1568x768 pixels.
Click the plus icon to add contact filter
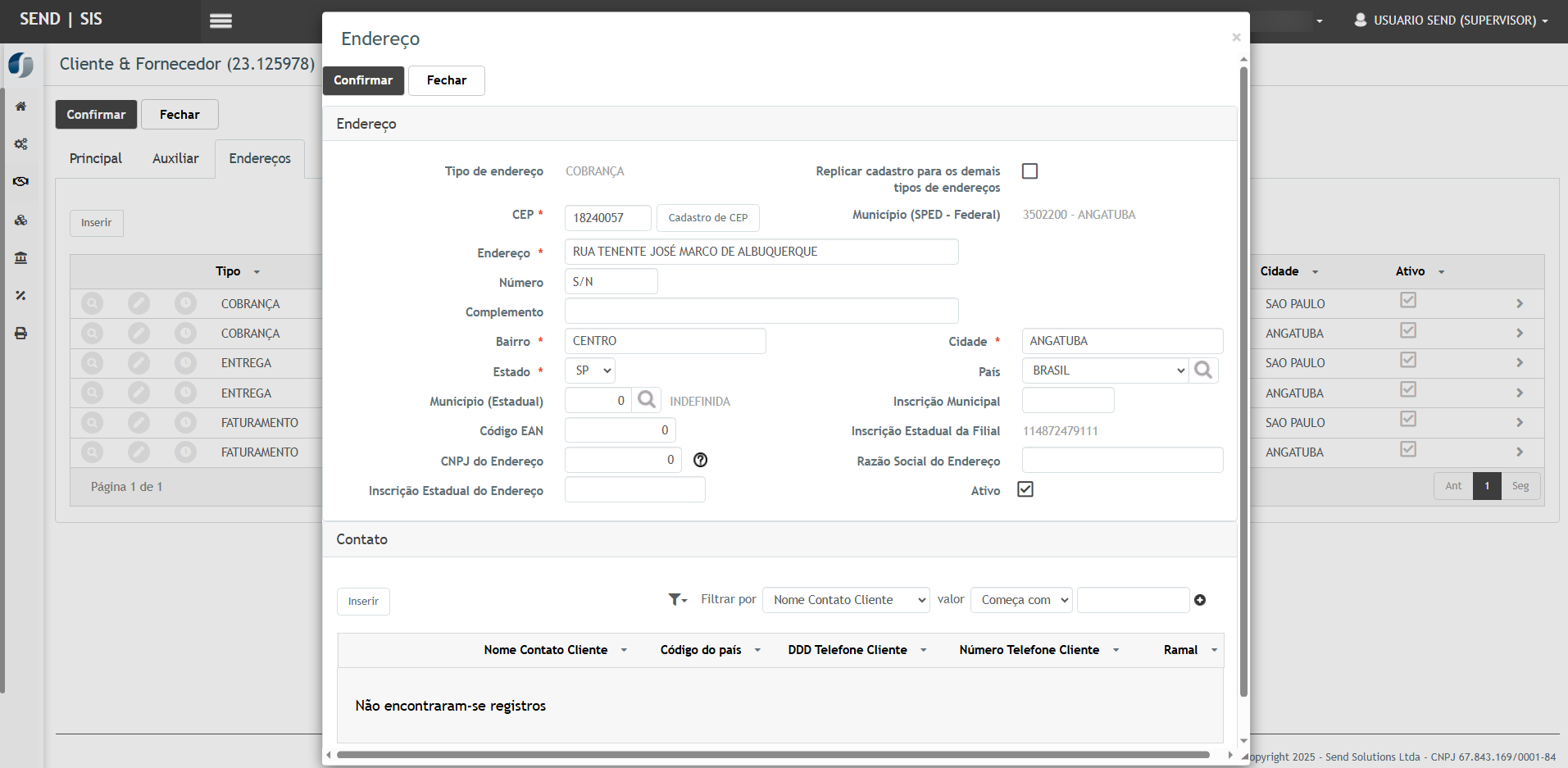(x=1200, y=600)
